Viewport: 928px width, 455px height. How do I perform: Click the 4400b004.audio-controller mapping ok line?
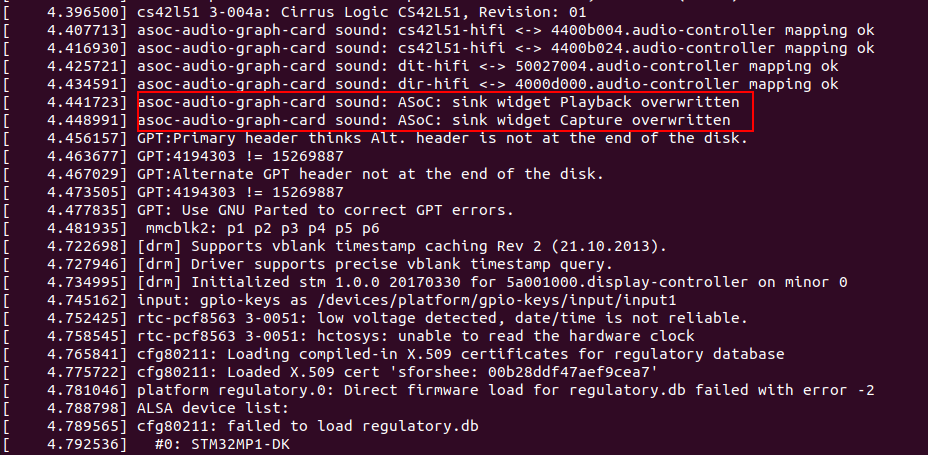(x=505, y=30)
